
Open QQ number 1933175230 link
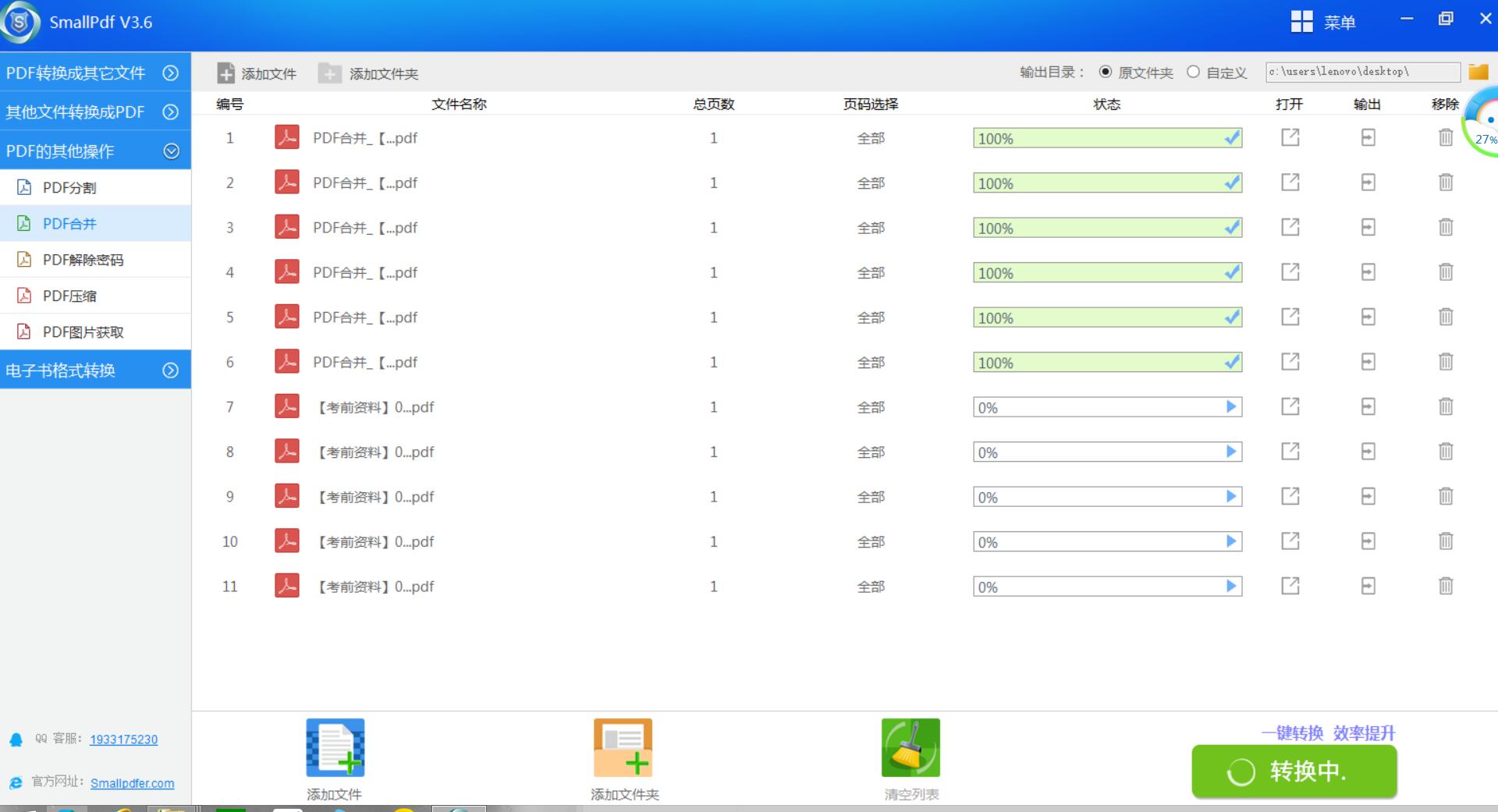click(x=123, y=739)
